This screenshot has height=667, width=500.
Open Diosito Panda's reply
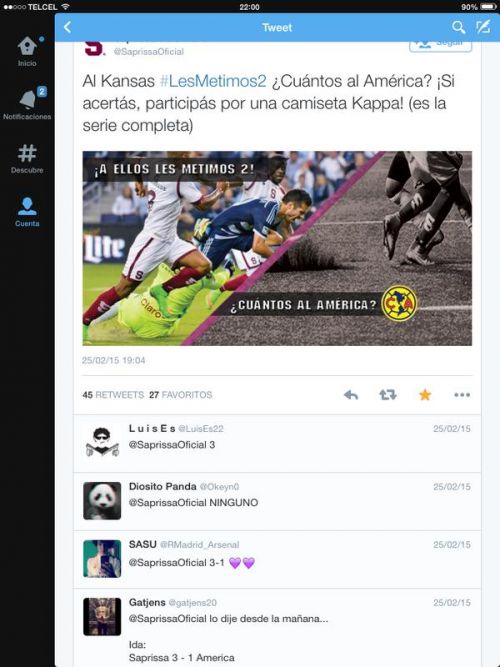[277, 502]
